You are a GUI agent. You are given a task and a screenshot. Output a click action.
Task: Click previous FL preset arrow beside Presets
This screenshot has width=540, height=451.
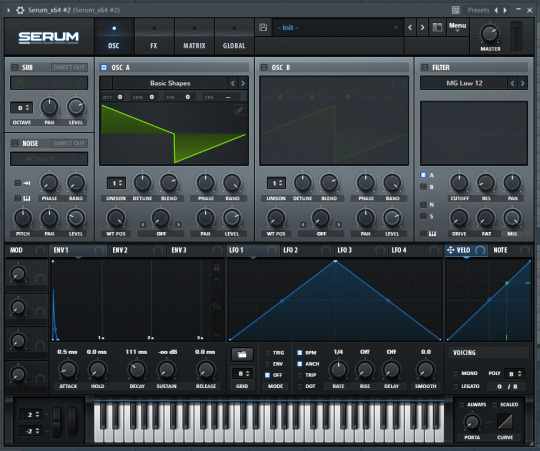pos(496,10)
